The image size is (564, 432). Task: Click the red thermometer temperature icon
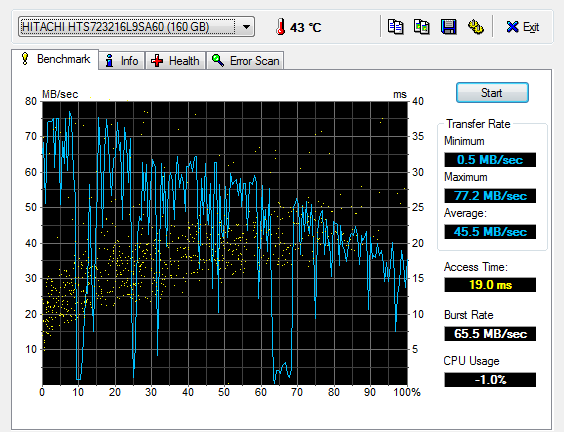280,27
